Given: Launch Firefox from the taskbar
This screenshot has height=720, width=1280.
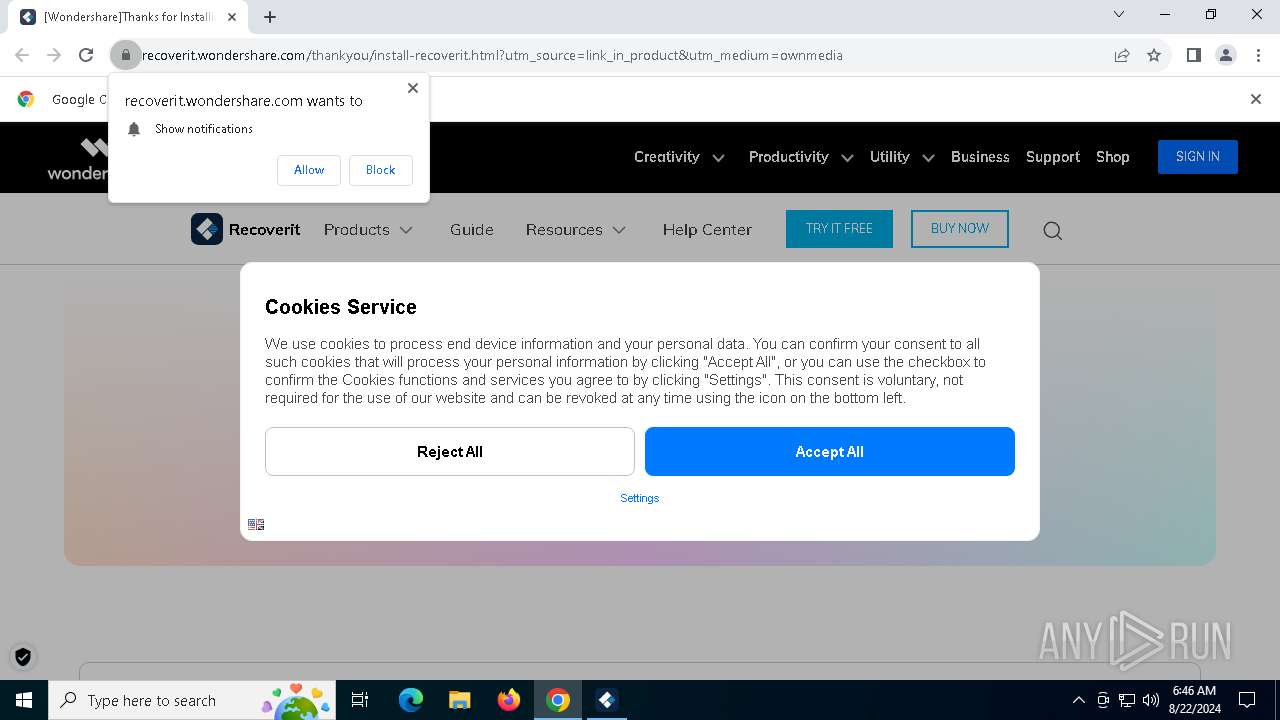Looking at the screenshot, I should point(509,700).
